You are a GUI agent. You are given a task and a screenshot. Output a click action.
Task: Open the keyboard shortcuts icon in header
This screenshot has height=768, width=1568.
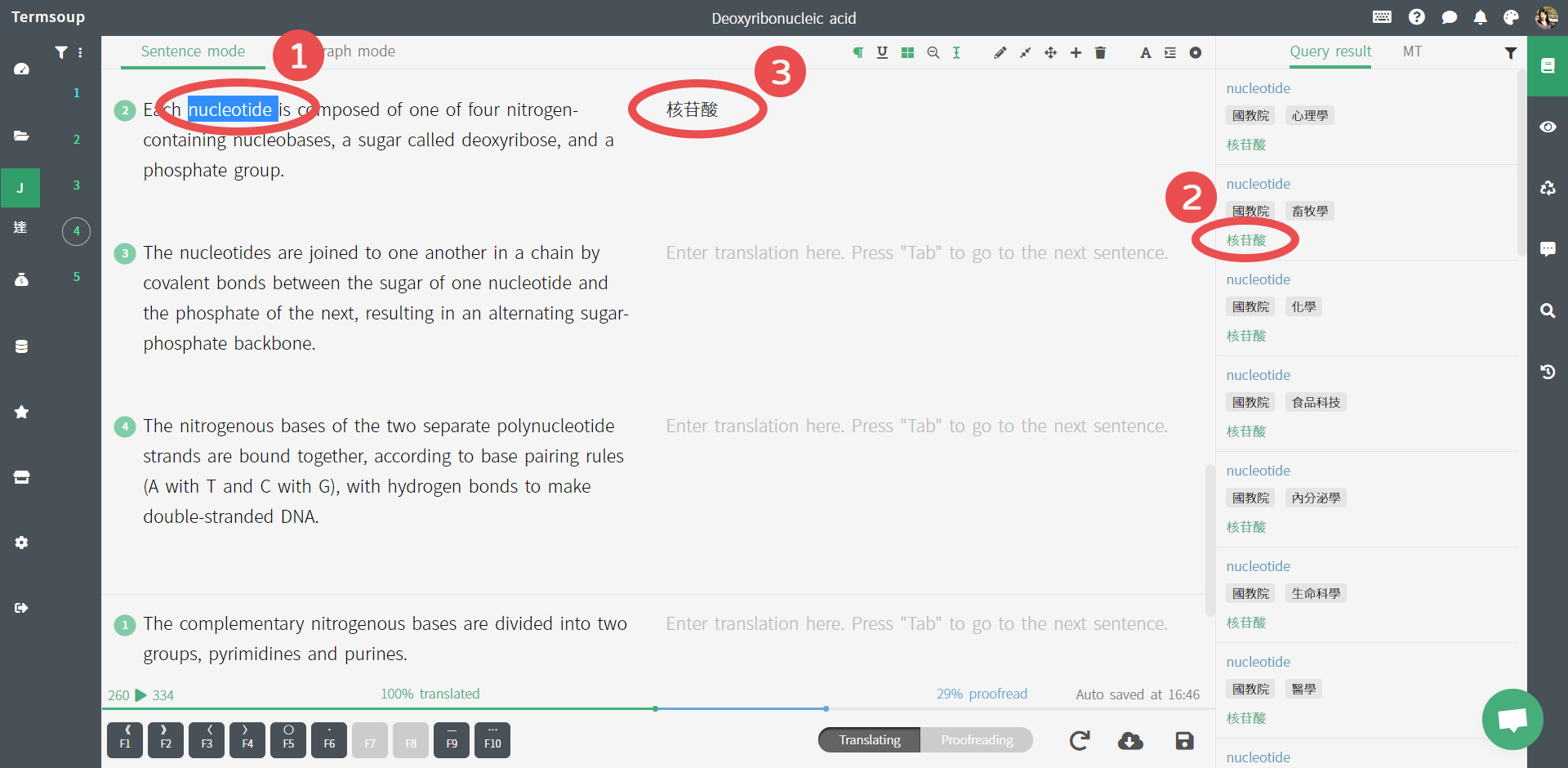tap(1382, 17)
